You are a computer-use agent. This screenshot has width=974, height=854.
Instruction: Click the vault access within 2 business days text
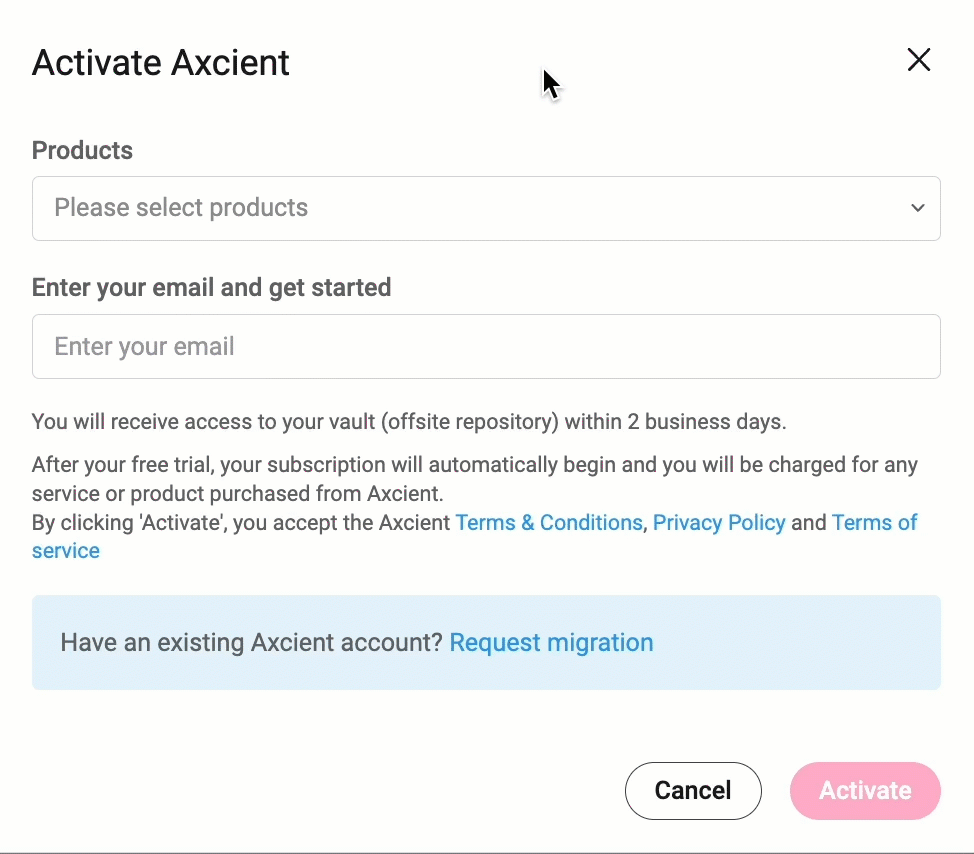[409, 422]
